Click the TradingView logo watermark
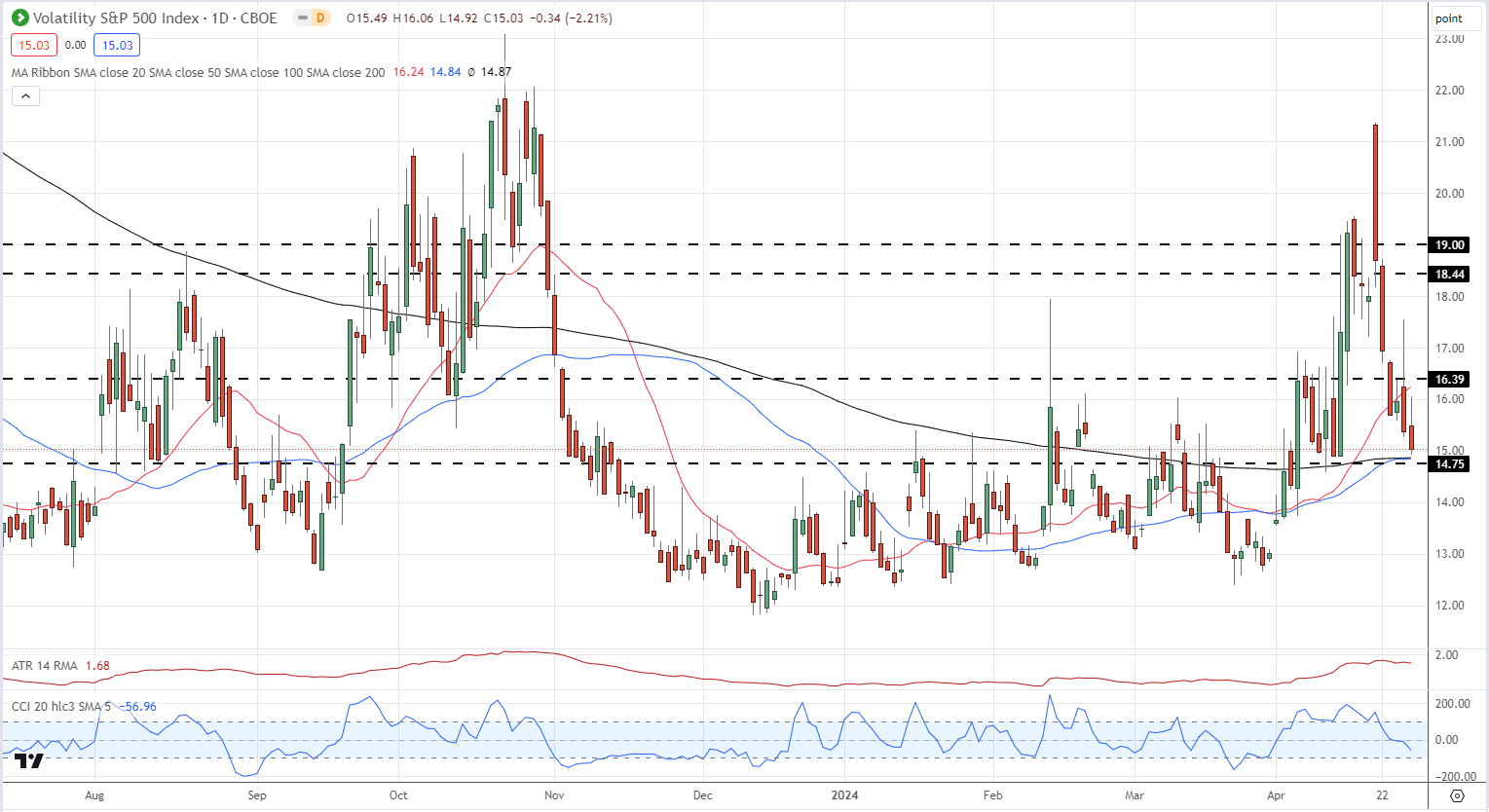 pos(29,761)
